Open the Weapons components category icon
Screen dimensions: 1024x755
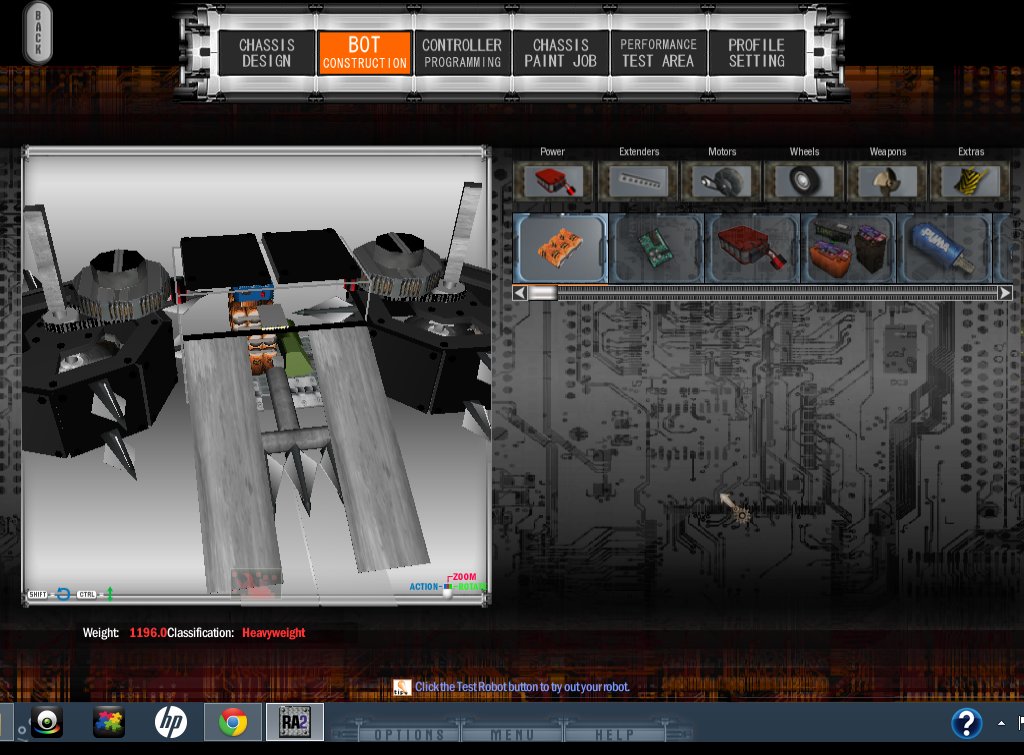tap(887, 181)
